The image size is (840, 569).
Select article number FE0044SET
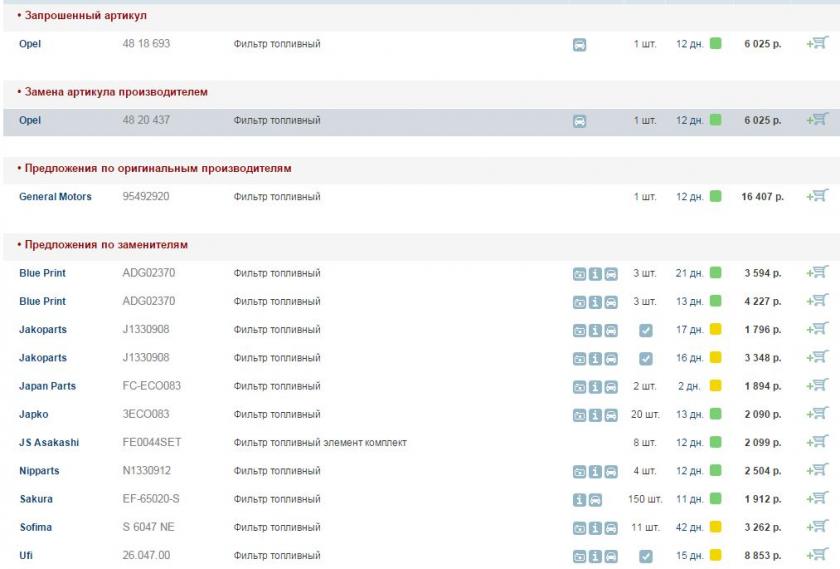(x=152, y=443)
